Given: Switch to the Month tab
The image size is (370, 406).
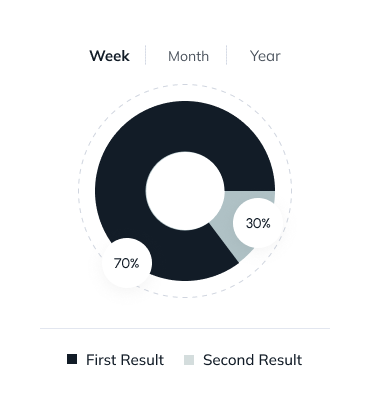Looking at the screenshot, I should (188, 56).
